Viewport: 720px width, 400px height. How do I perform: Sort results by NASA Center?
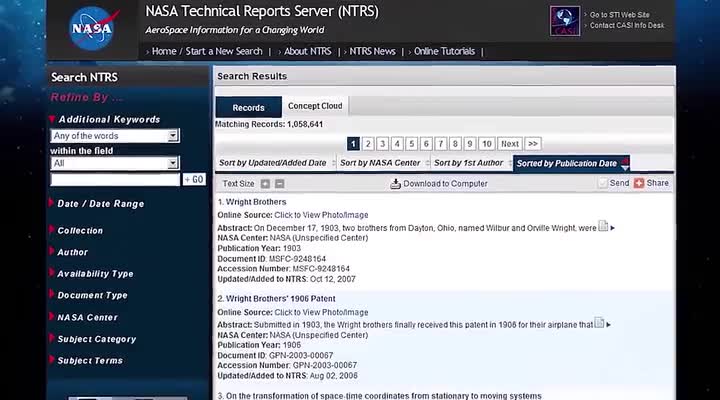380,163
